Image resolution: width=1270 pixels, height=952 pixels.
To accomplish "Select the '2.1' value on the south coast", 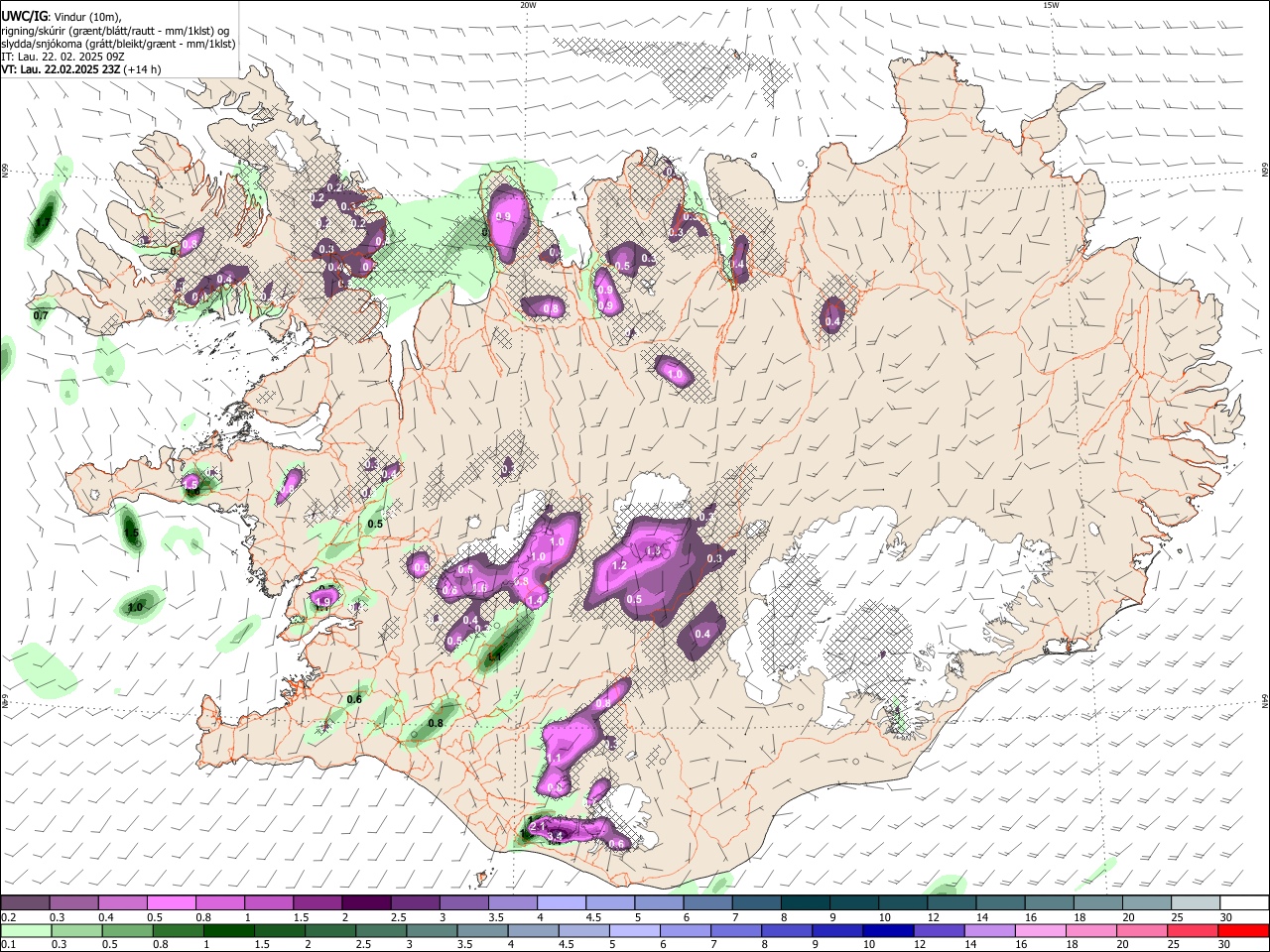I will tap(539, 825).
